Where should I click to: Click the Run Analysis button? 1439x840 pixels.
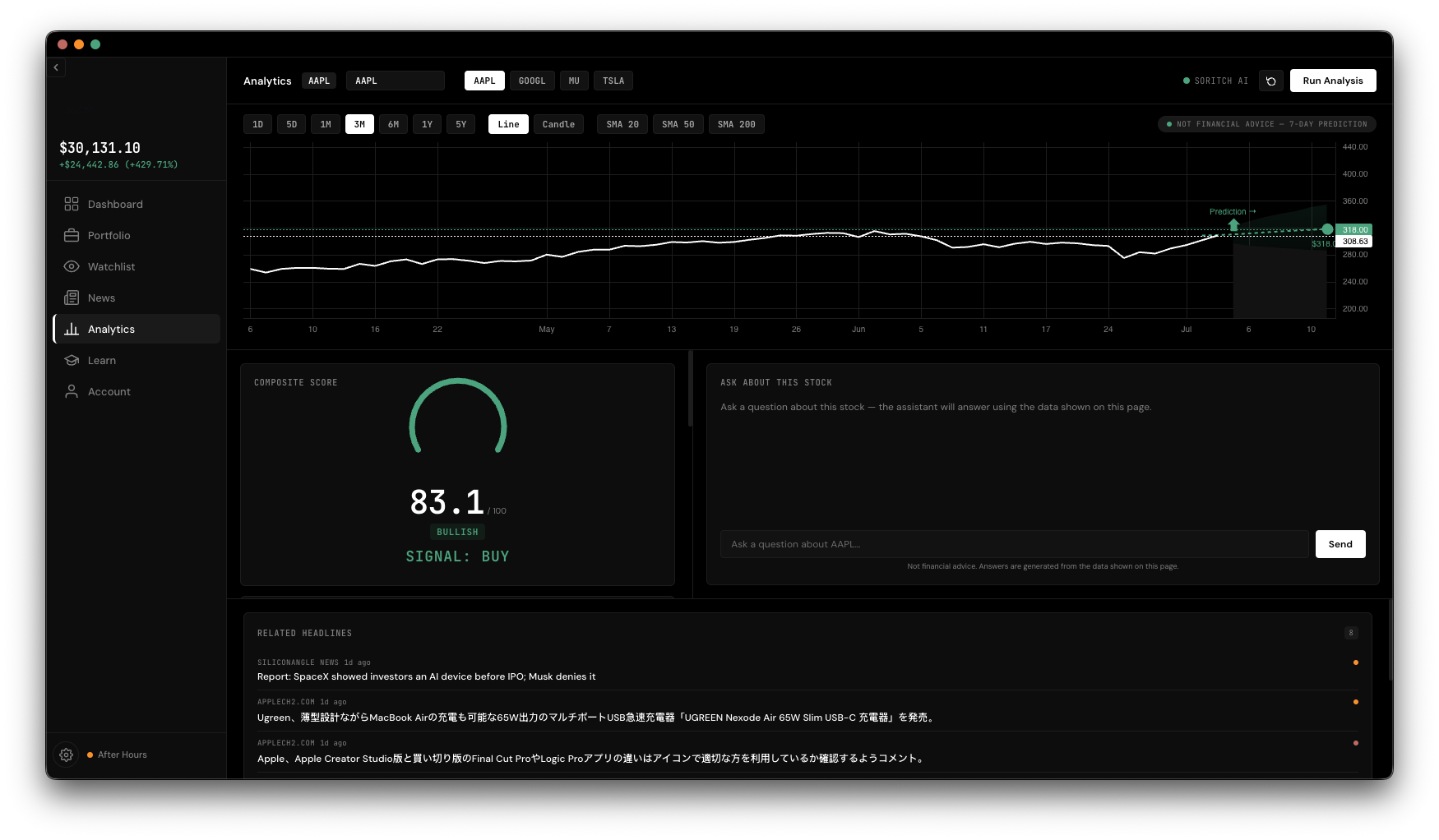(x=1333, y=81)
